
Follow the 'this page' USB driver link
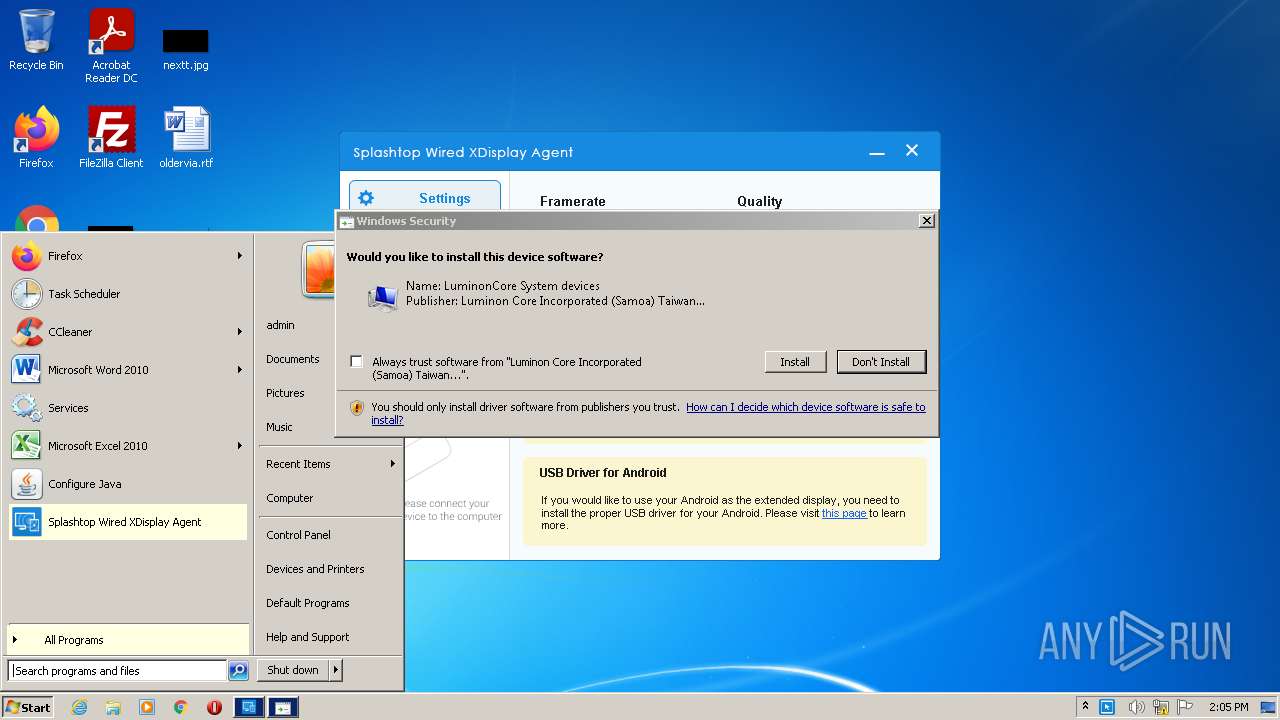point(844,513)
